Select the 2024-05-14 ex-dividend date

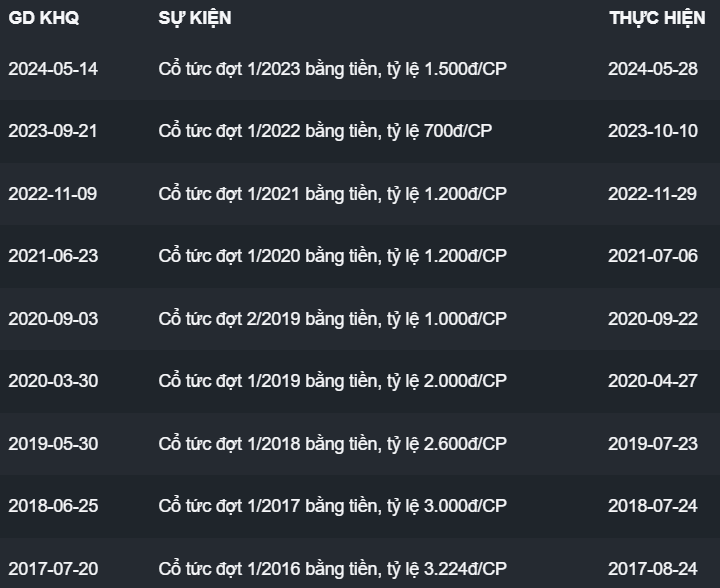[53, 69]
